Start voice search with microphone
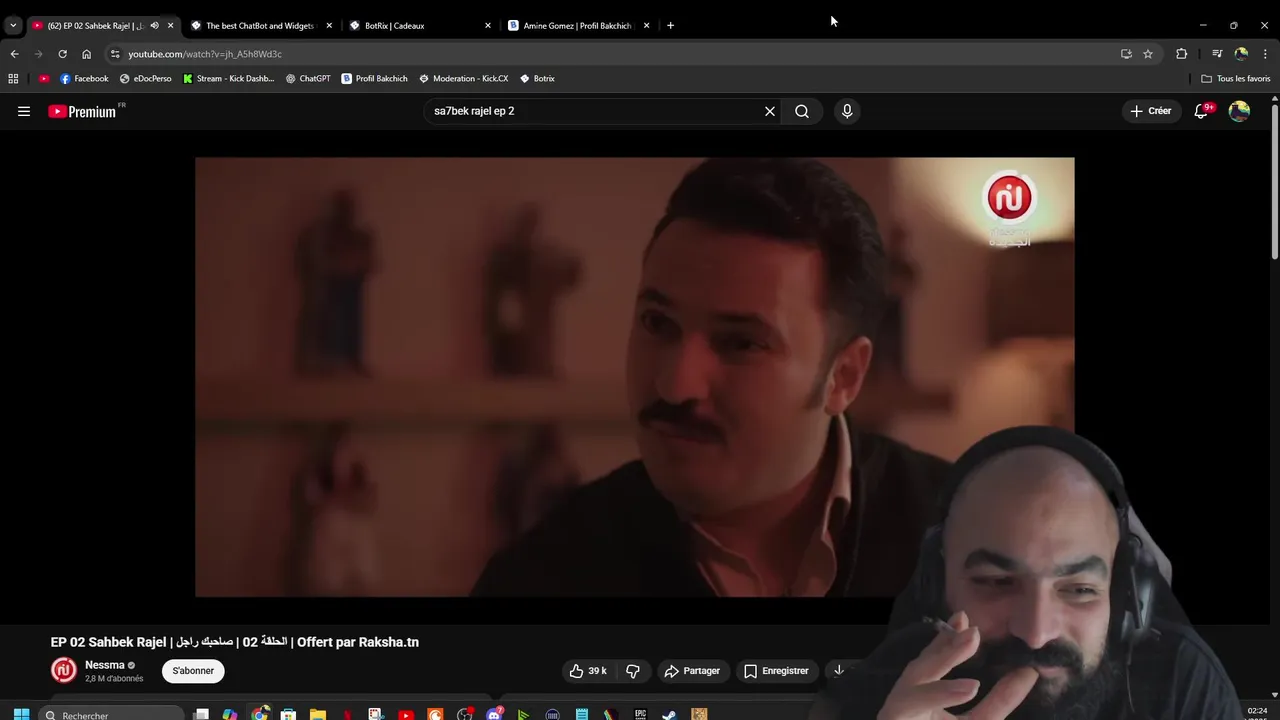The image size is (1280, 720). [x=847, y=111]
